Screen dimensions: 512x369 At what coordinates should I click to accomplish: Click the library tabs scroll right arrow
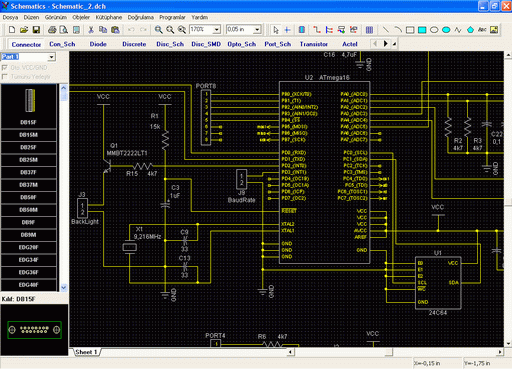tap(386, 44)
